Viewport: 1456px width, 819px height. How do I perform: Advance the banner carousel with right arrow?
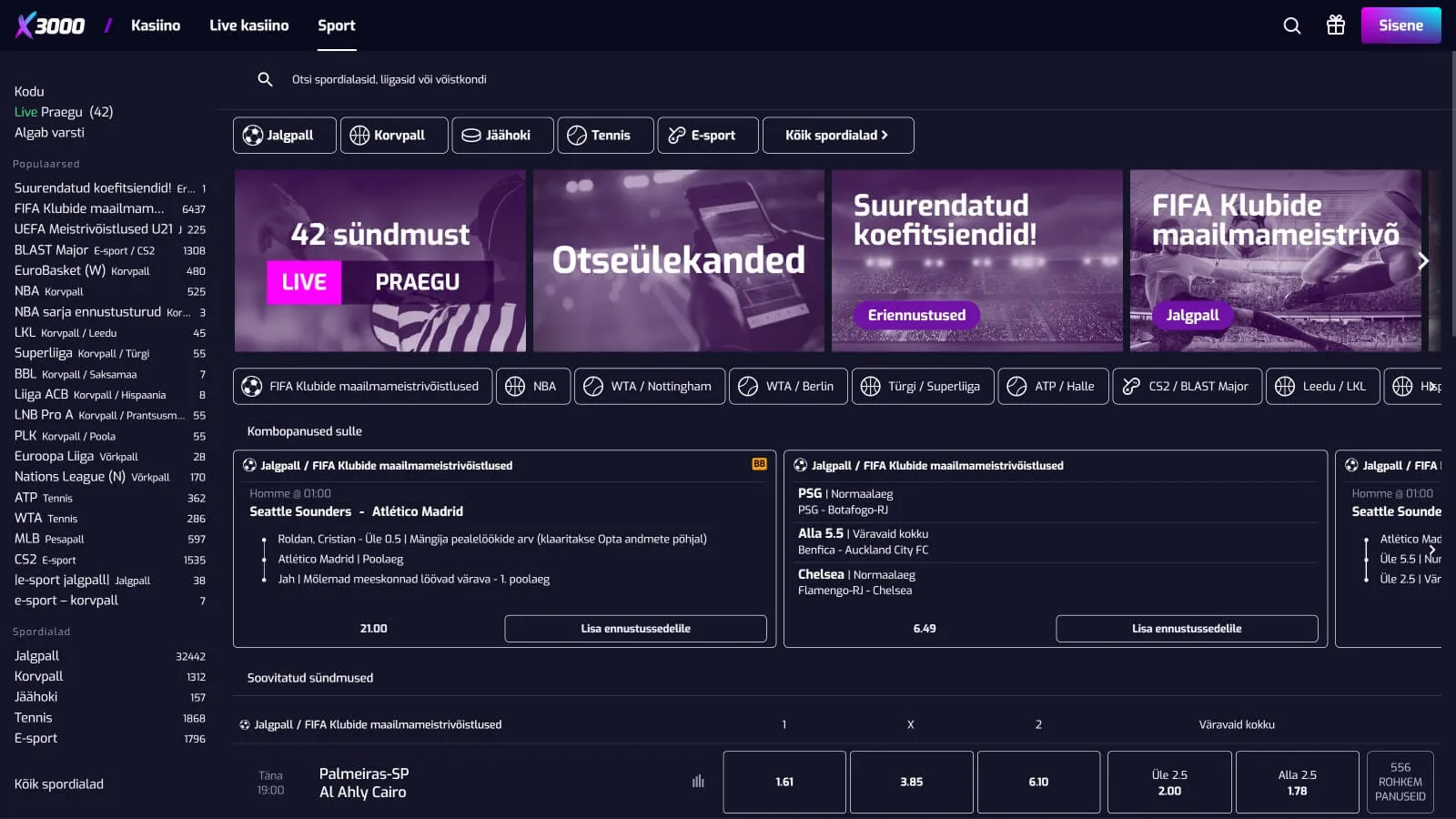point(1423,261)
